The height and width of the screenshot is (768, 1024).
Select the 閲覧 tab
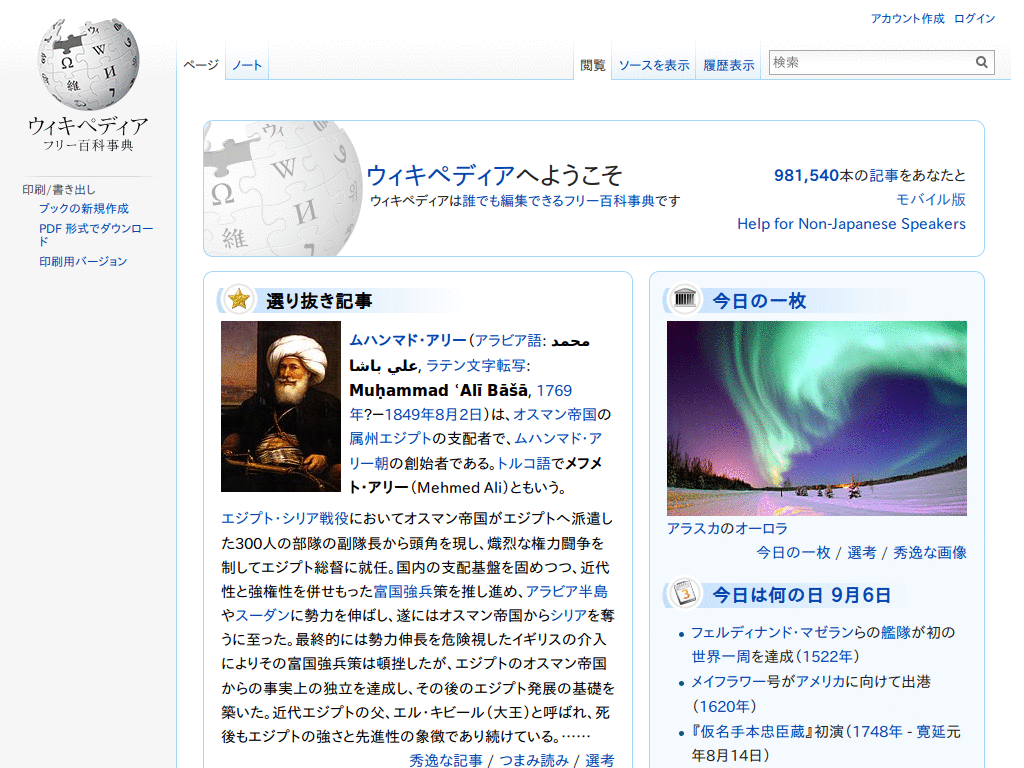(593, 65)
